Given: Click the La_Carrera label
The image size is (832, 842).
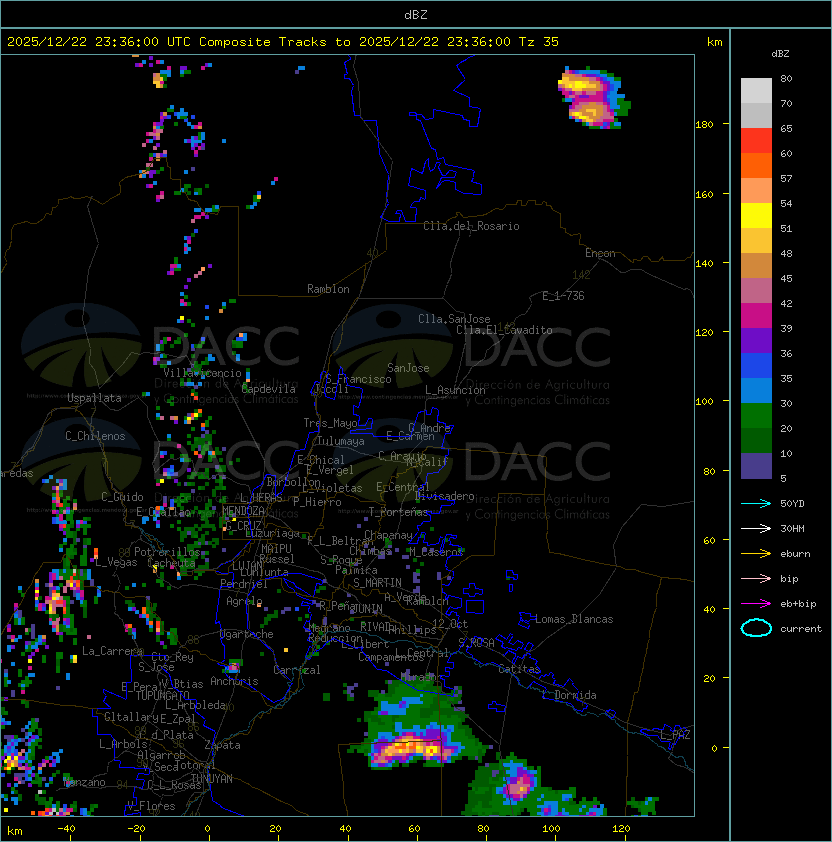Looking at the screenshot, I should click(112, 651).
